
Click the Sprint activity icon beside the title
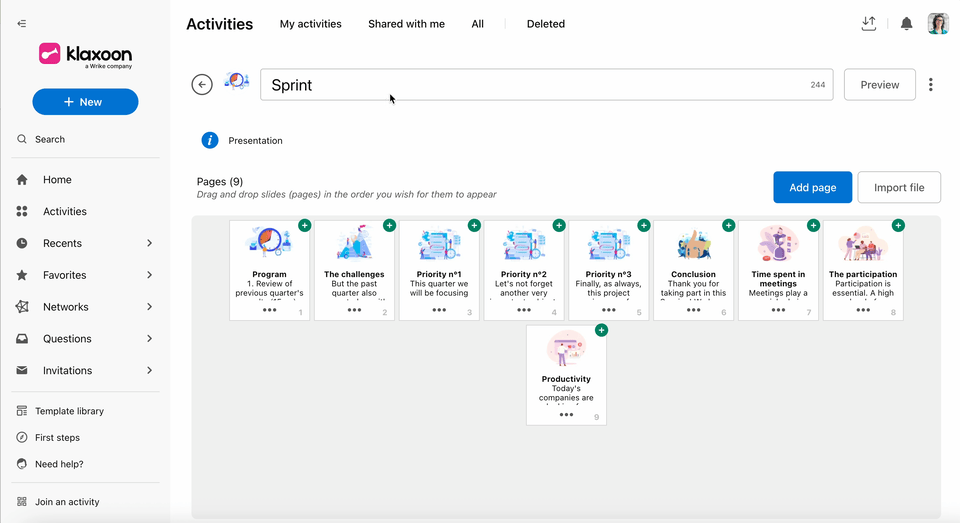point(237,81)
